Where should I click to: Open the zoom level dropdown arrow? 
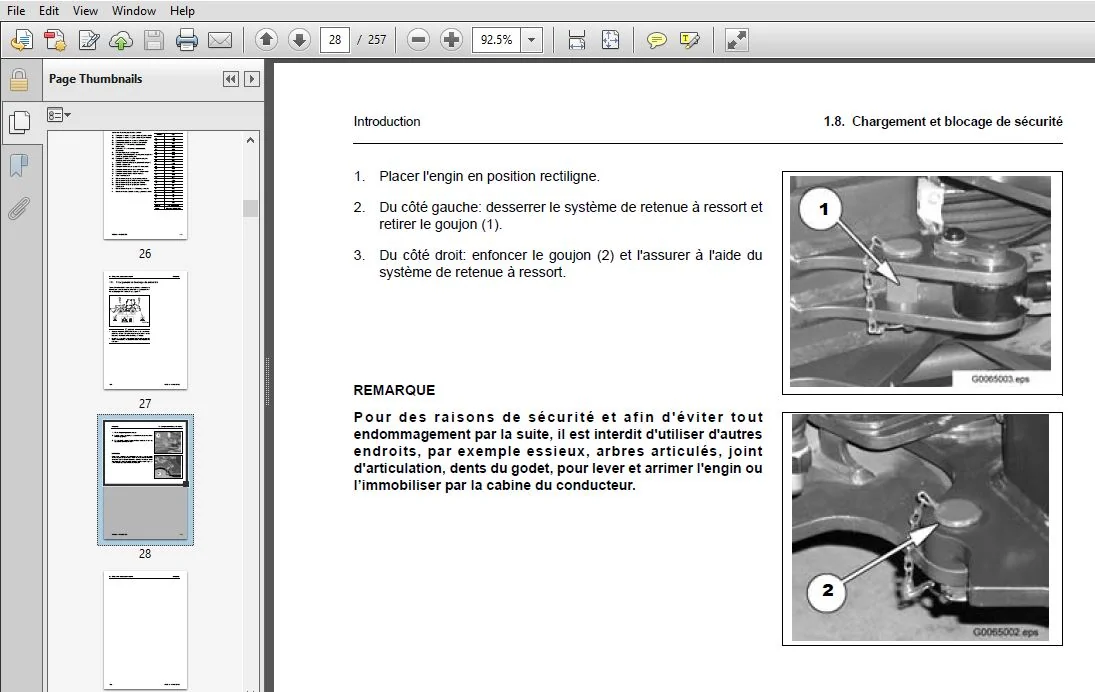[x=531, y=40]
